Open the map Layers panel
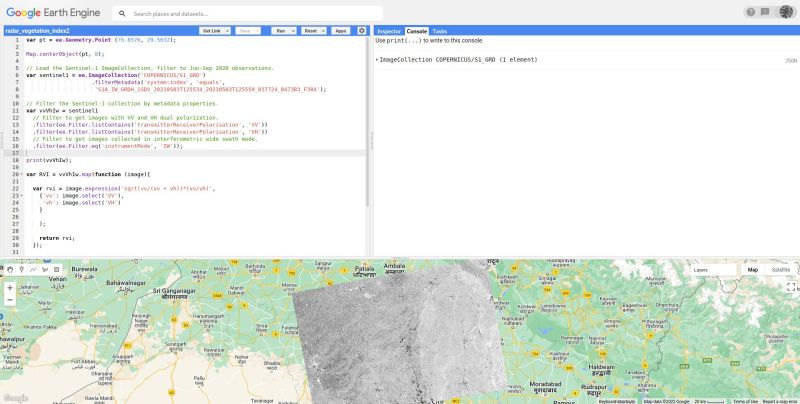 713,270
